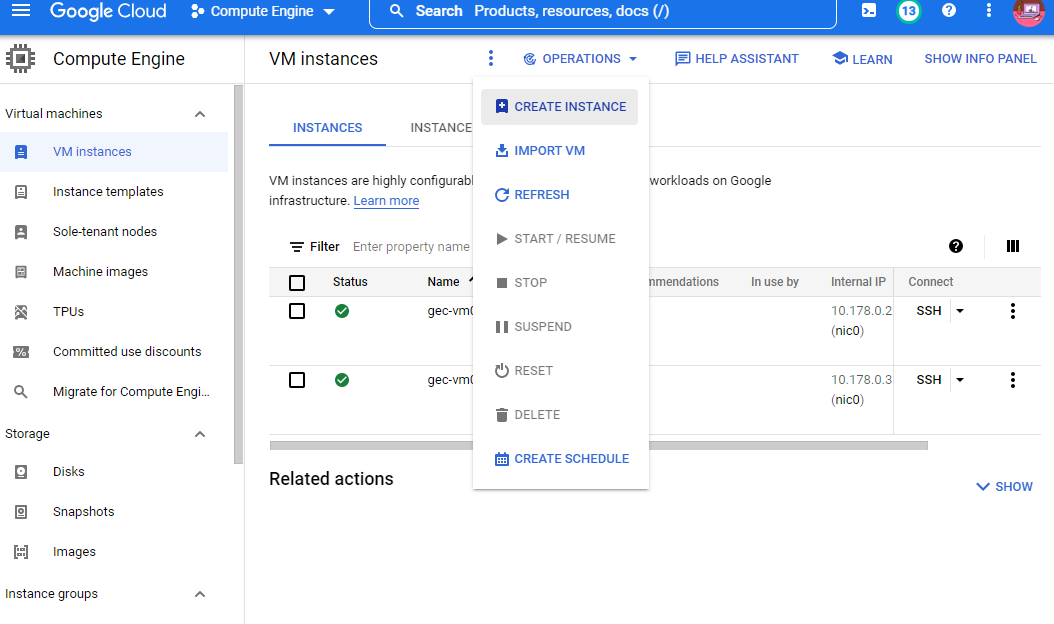Open the help question mark icon in top bar

(x=948, y=10)
